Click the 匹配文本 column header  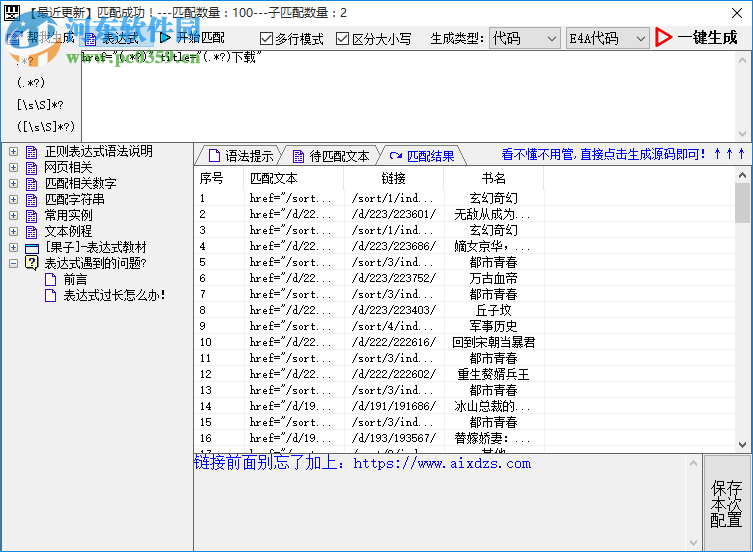(x=293, y=178)
